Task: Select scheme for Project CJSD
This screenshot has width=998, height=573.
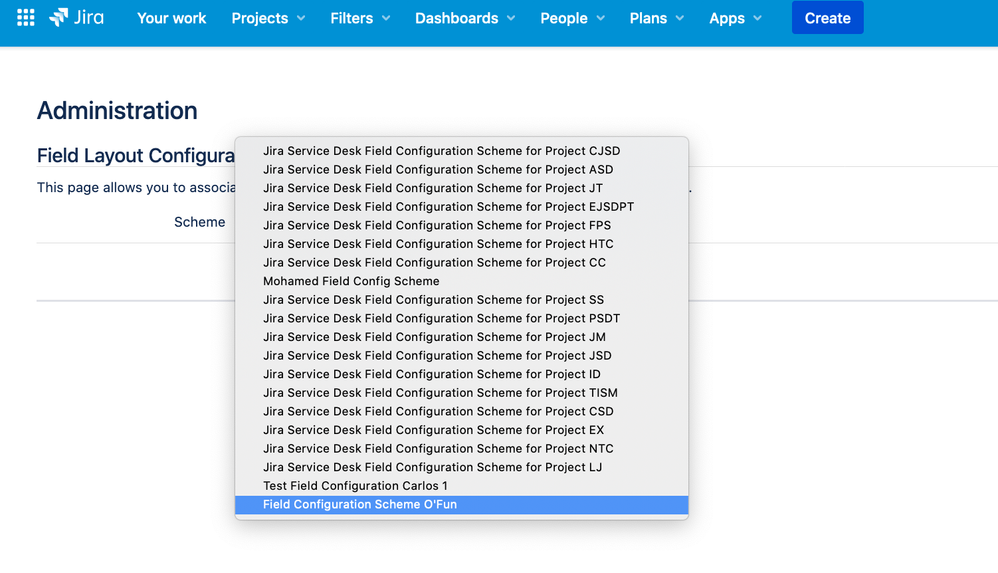Action: (461, 151)
